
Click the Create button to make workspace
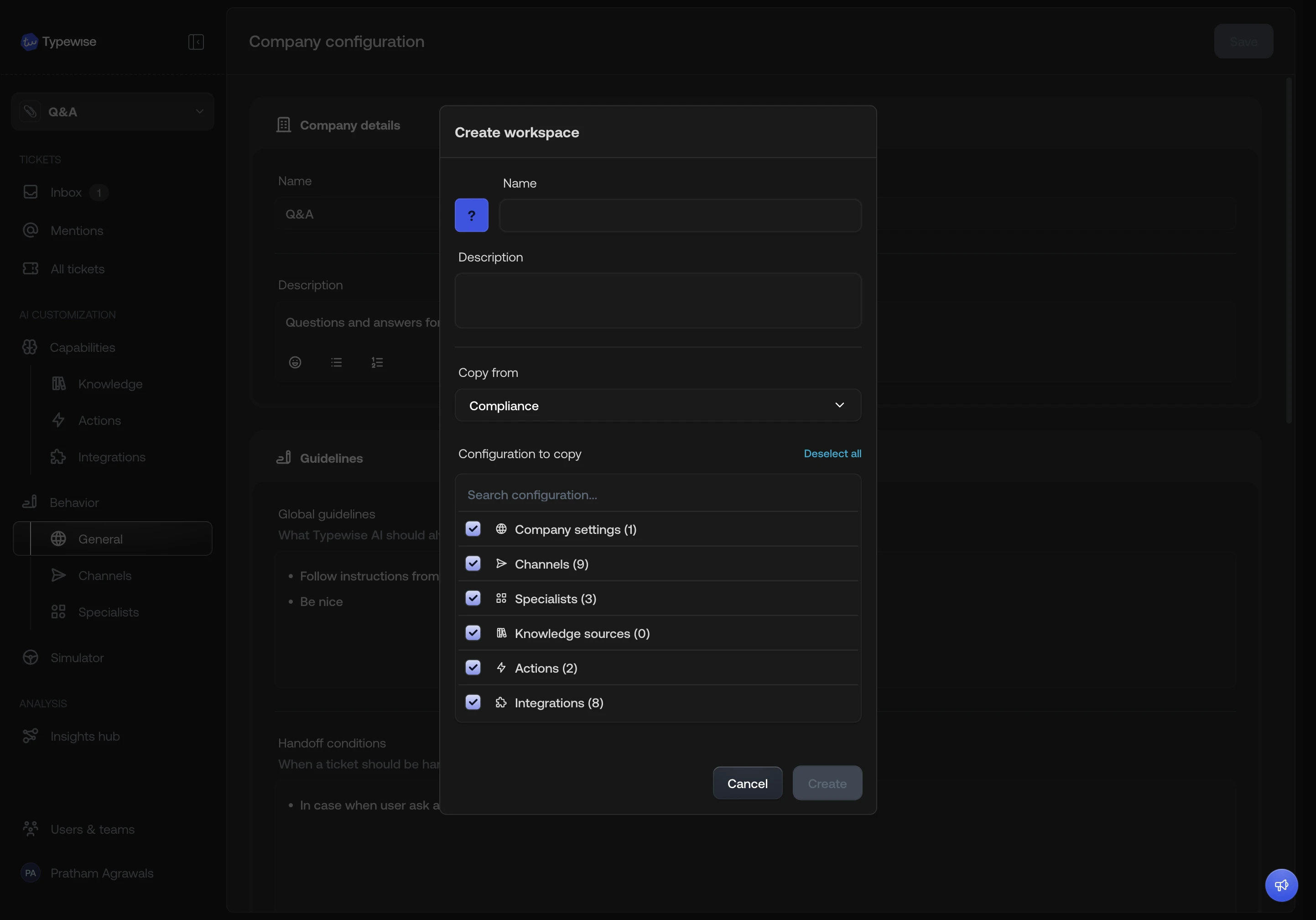coord(827,783)
